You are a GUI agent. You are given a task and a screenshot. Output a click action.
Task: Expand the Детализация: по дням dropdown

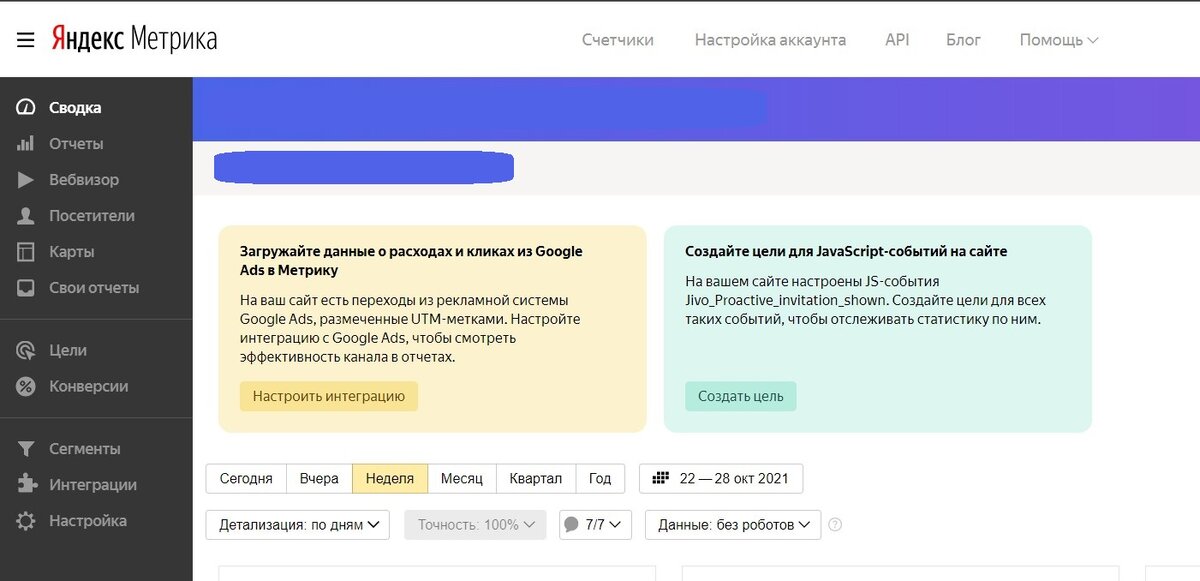(x=297, y=525)
